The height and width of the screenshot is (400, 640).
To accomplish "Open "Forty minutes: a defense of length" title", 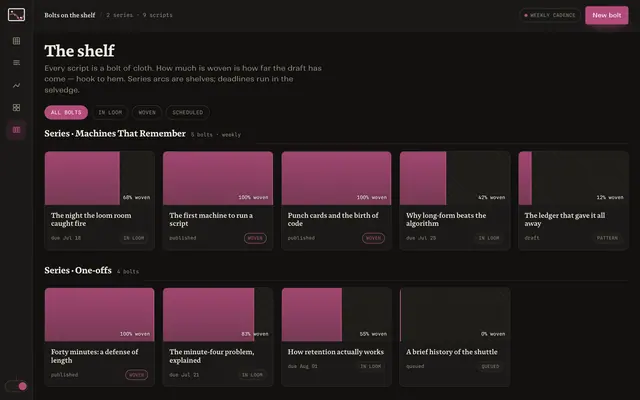I will click(x=94, y=356).
